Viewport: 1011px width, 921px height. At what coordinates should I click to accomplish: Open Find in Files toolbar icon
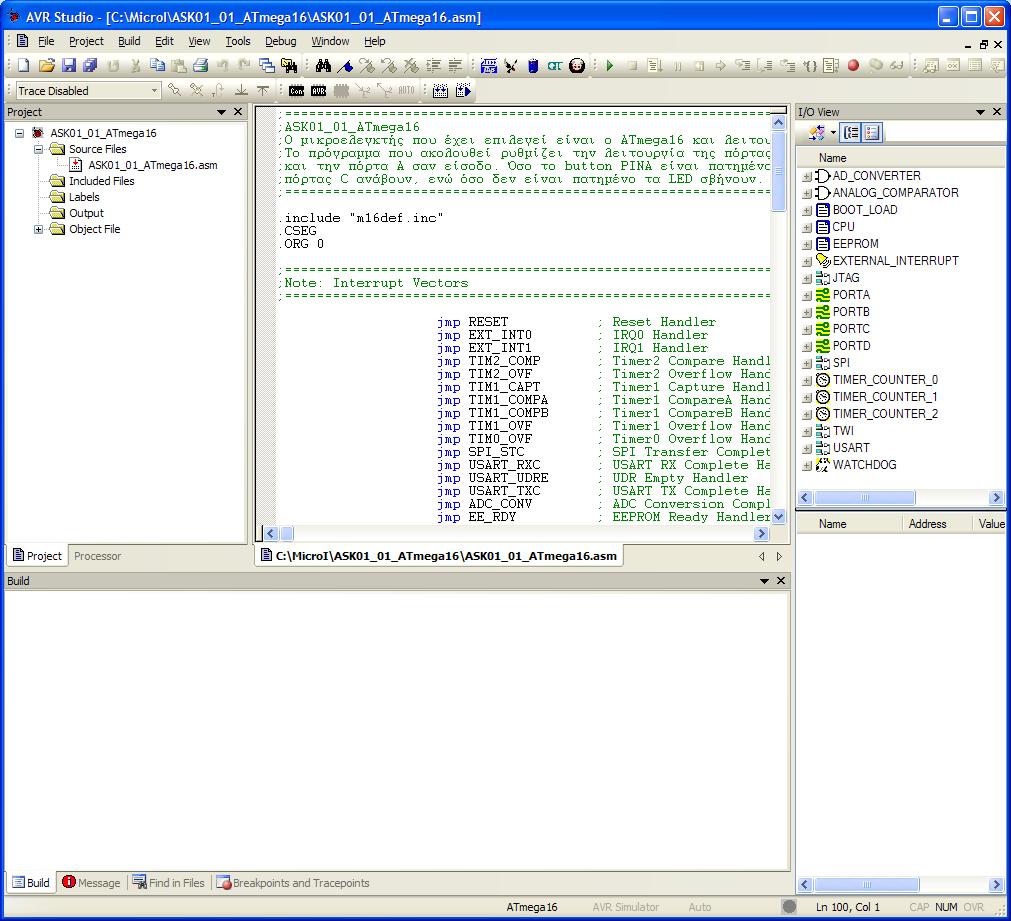click(x=289, y=66)
